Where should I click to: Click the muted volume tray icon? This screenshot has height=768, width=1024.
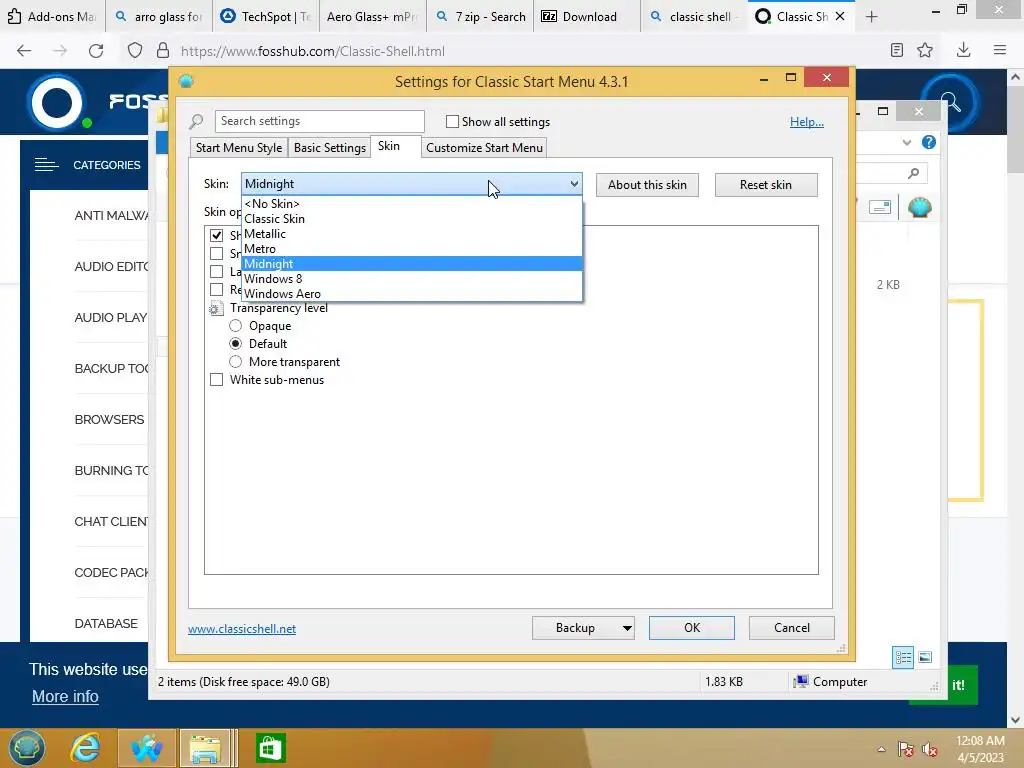click(x=930, y=749)
